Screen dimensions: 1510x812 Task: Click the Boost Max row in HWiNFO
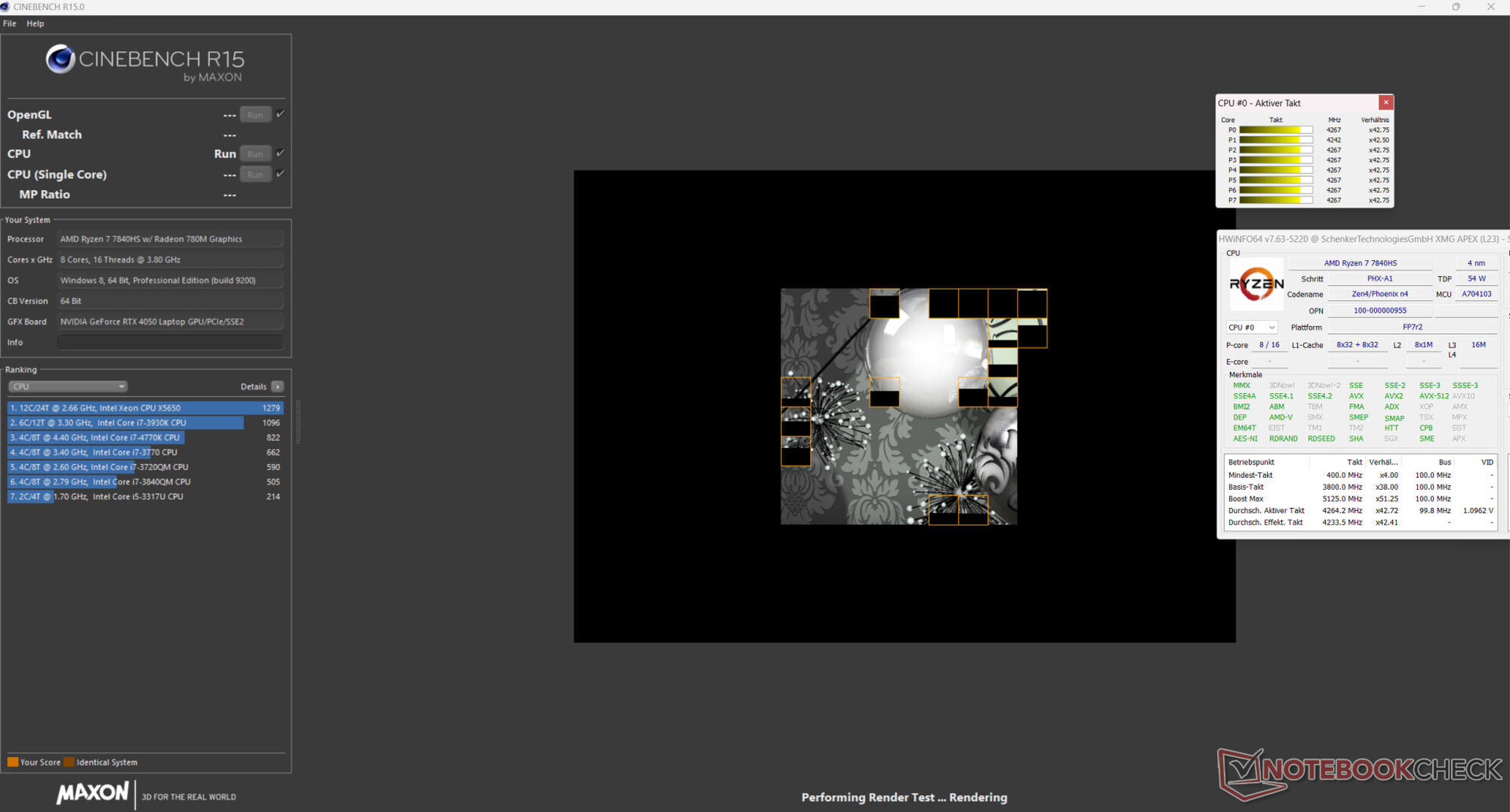1360,499
